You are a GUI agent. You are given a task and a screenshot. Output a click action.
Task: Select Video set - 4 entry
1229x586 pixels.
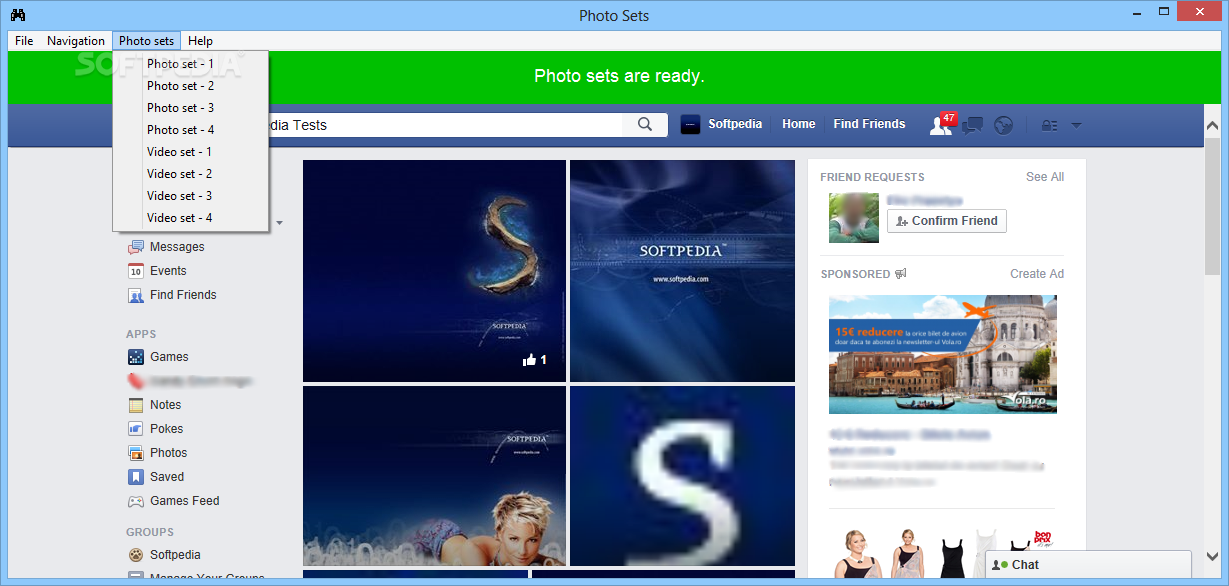[190, 218]
